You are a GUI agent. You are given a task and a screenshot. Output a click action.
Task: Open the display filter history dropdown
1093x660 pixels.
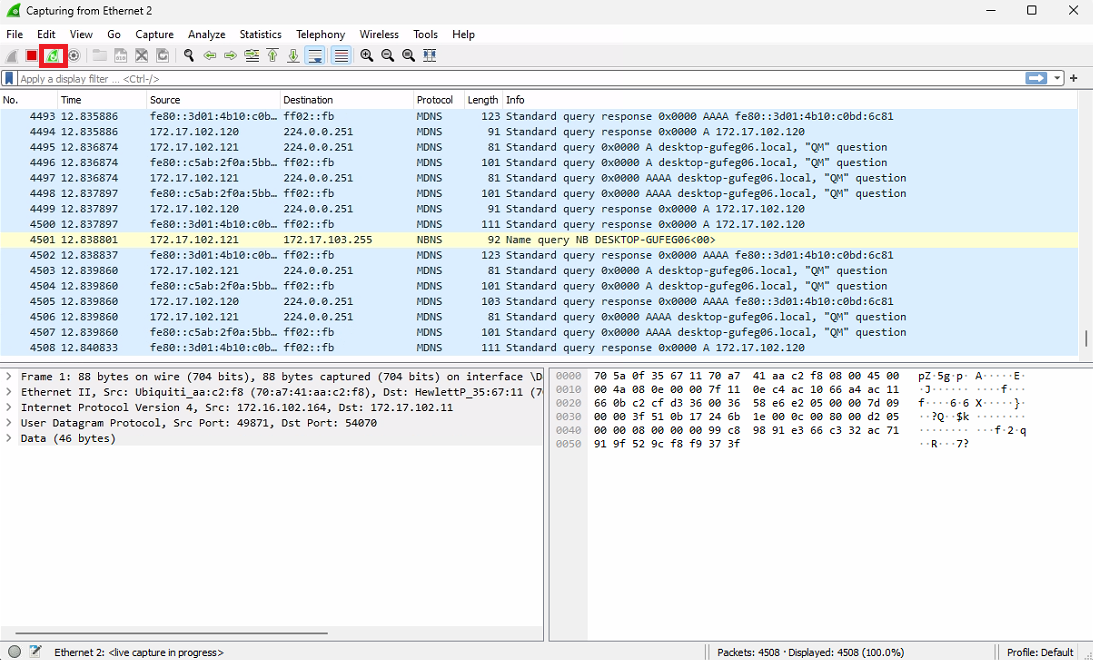tap(1057, 78)
